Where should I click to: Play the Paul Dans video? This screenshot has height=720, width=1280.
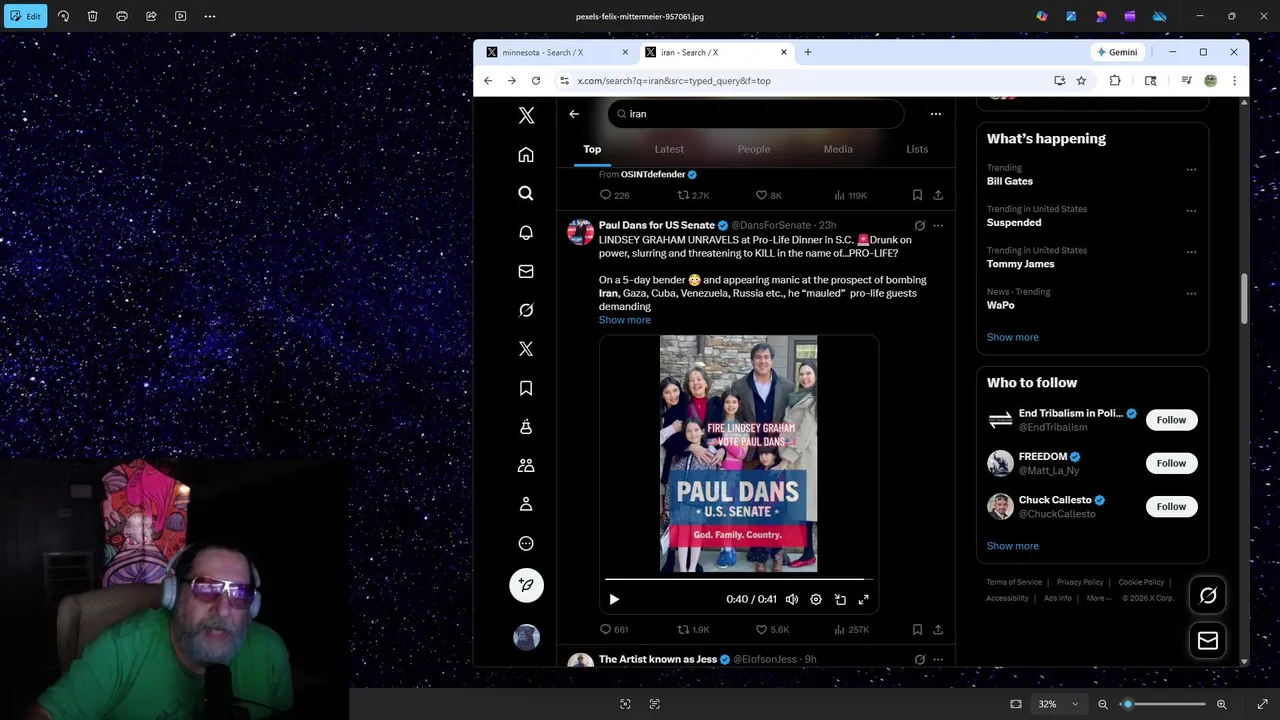coord(614,599)
